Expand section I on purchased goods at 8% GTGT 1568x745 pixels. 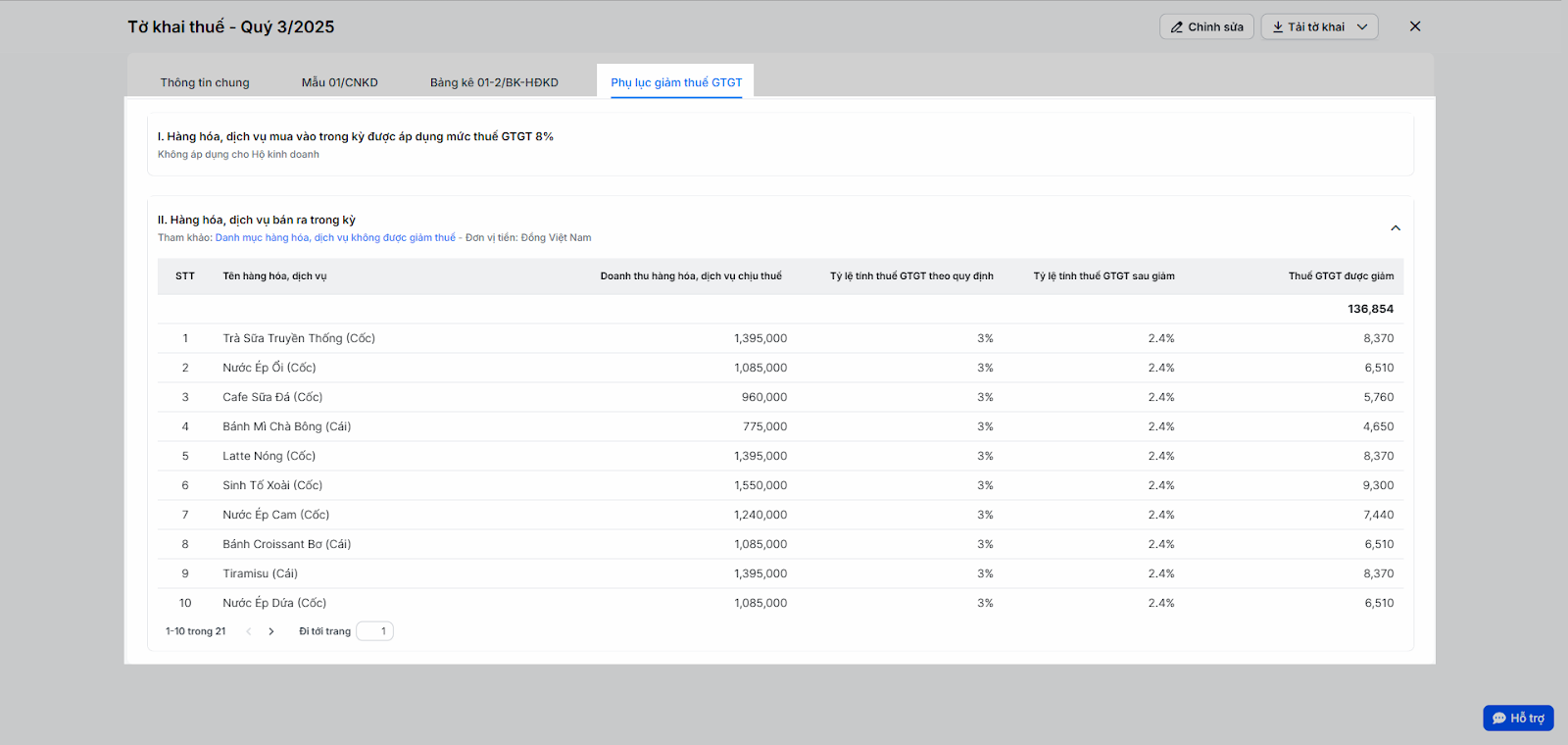click(356, 137)
